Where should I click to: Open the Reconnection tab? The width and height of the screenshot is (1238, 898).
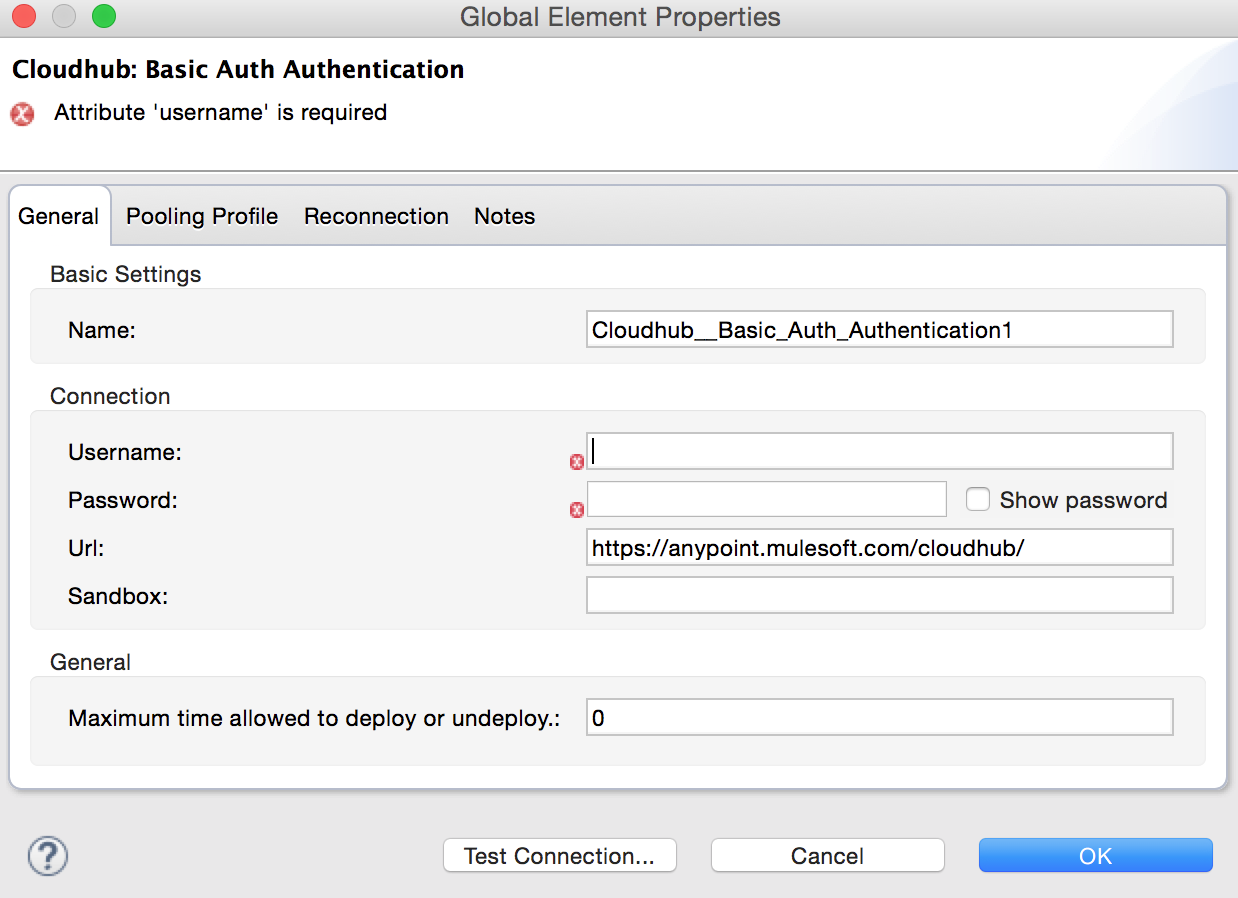(x=375, y=216)
